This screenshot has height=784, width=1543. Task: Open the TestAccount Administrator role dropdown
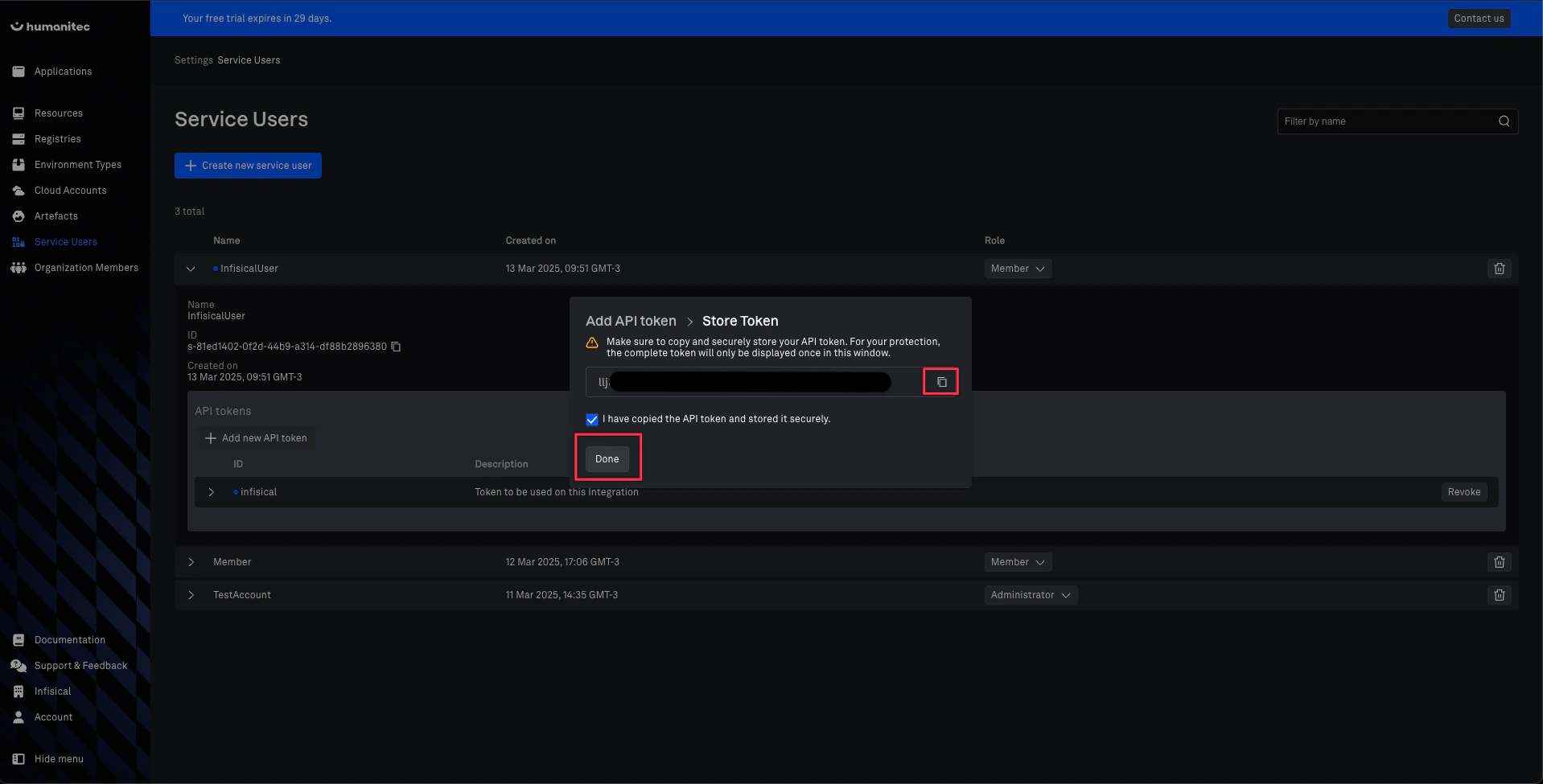pos(1031,595)
